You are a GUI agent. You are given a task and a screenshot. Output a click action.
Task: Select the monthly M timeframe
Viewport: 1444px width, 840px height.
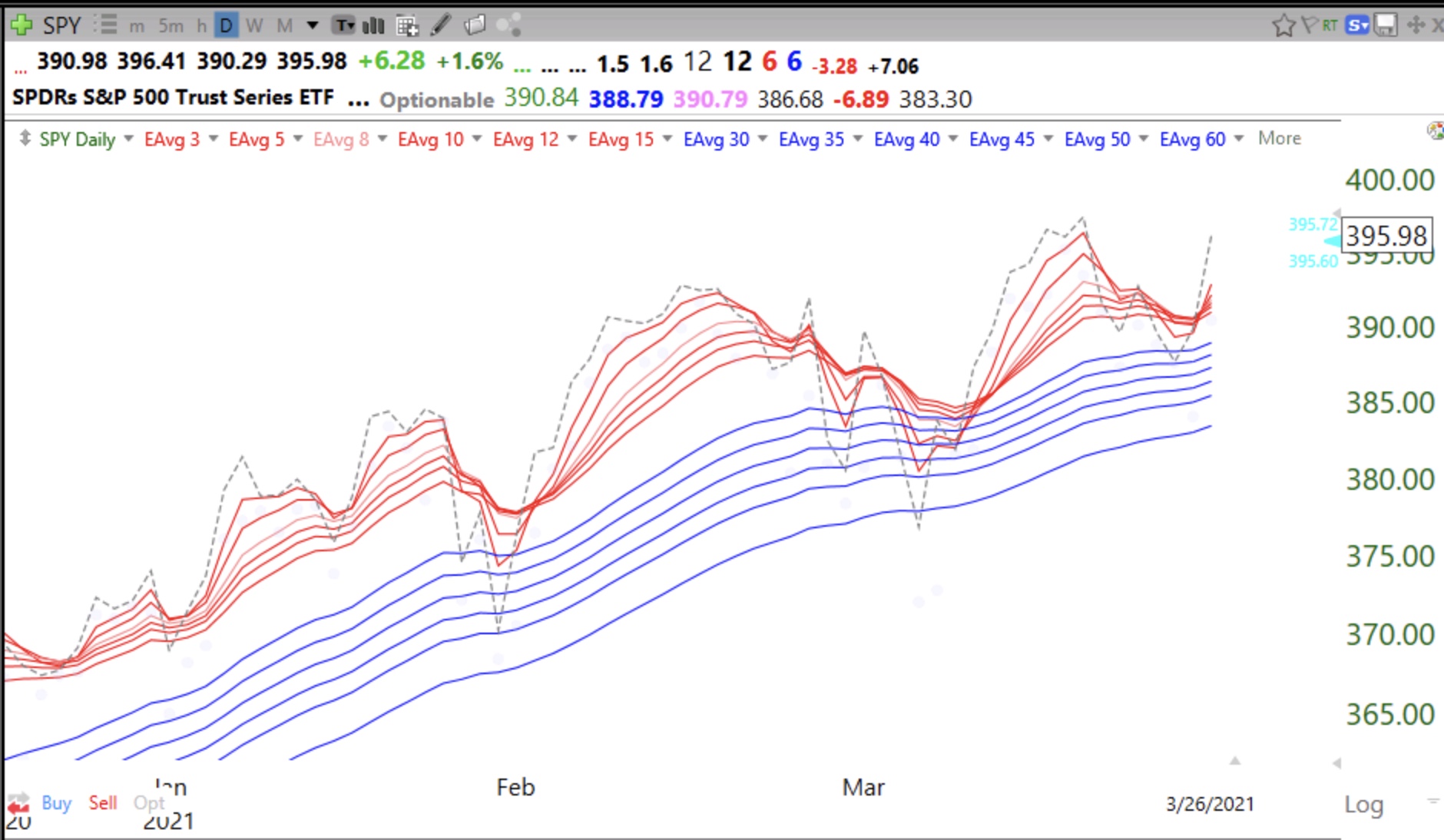284,26
